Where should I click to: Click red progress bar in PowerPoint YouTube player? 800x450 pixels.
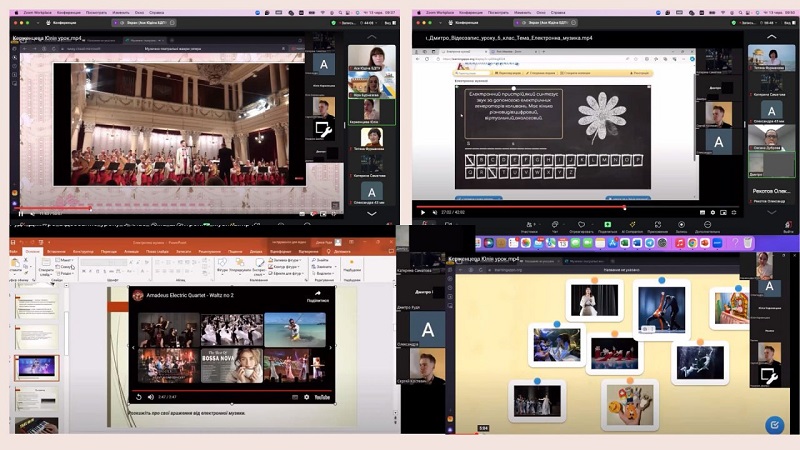pyautogui.click(x=232, y=390)
